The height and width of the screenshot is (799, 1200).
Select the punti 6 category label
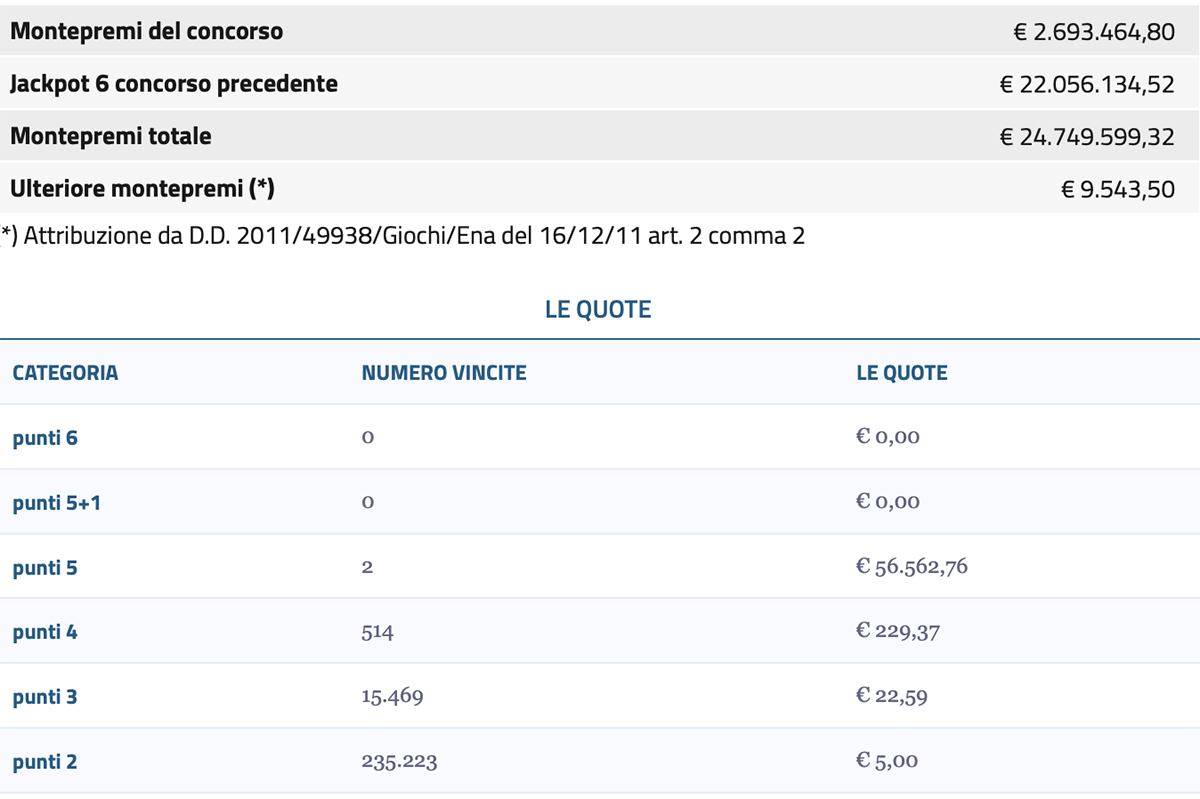pyautogui.click(x=45, y=437)
